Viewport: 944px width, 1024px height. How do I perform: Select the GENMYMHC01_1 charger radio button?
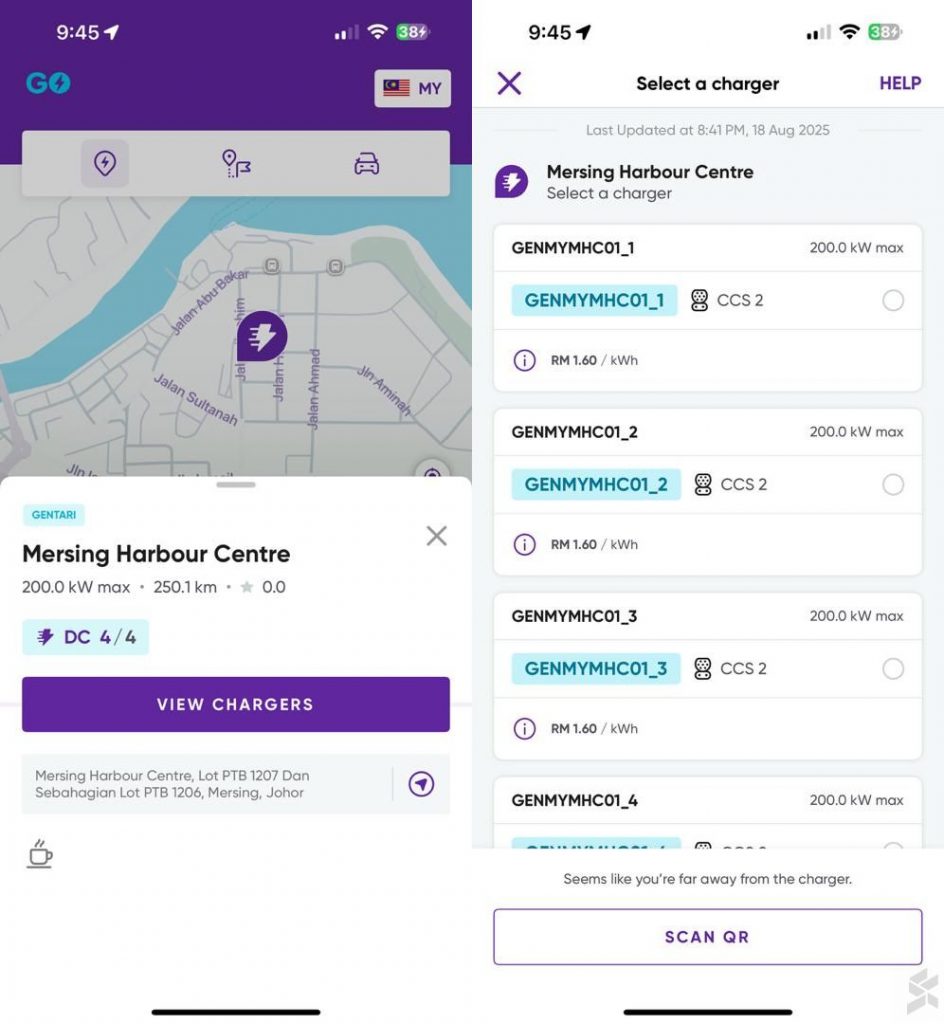tap(893, 300)
